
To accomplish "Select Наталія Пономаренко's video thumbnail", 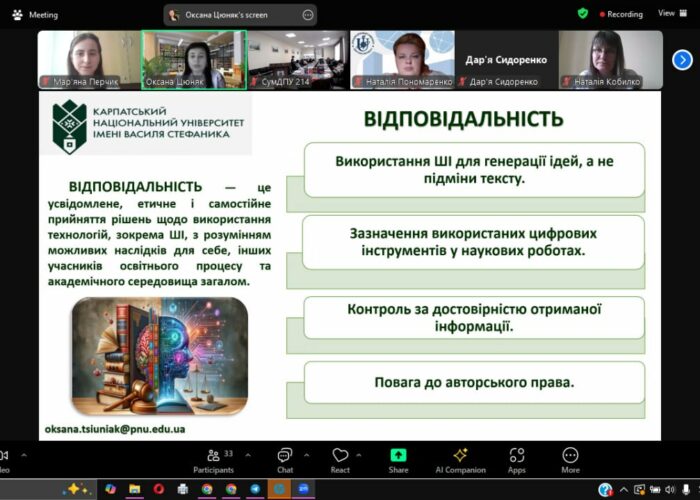I will point(402,59).
